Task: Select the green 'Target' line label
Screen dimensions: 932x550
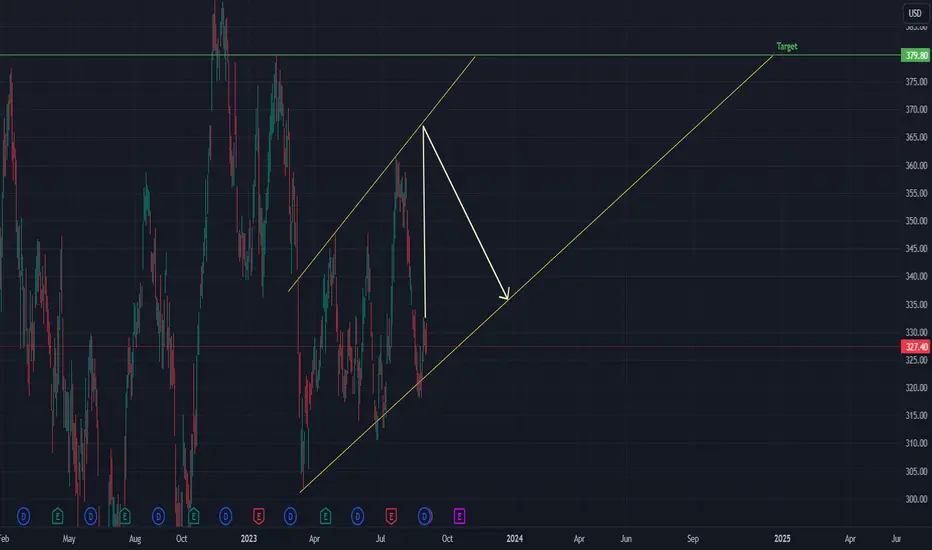Action: (x=786, y=46)
